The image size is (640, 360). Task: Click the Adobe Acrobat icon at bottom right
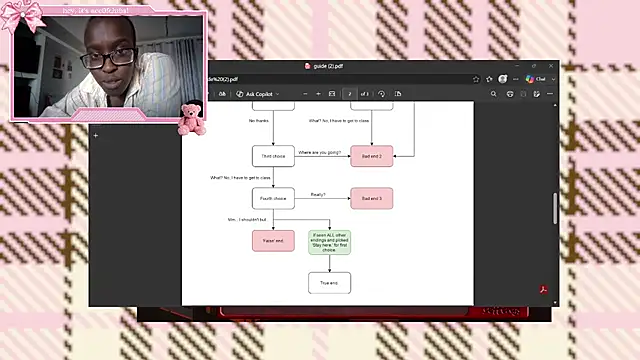(x=543, y=290)
